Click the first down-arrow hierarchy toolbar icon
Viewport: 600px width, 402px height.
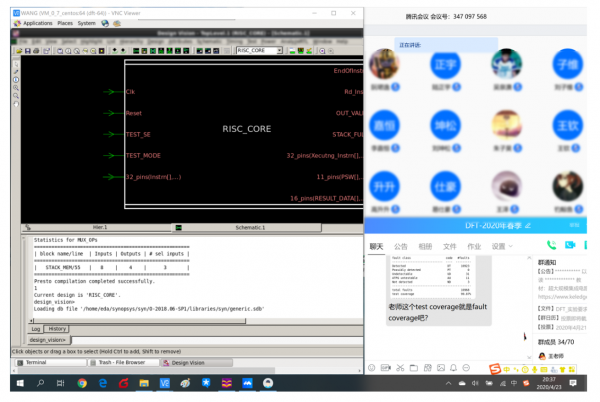point(114,50)
